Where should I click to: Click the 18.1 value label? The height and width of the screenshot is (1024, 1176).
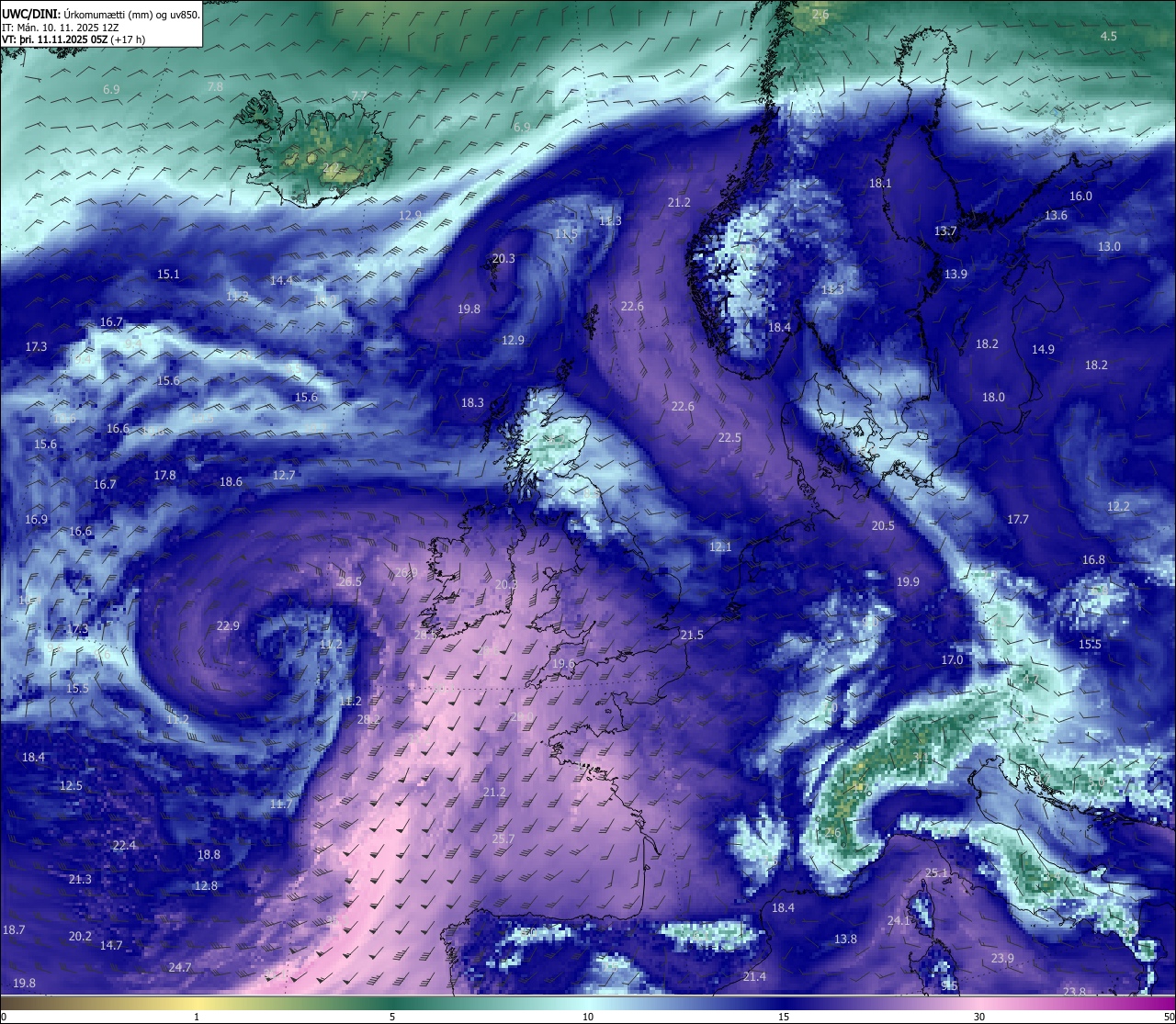tap(880, 183)
